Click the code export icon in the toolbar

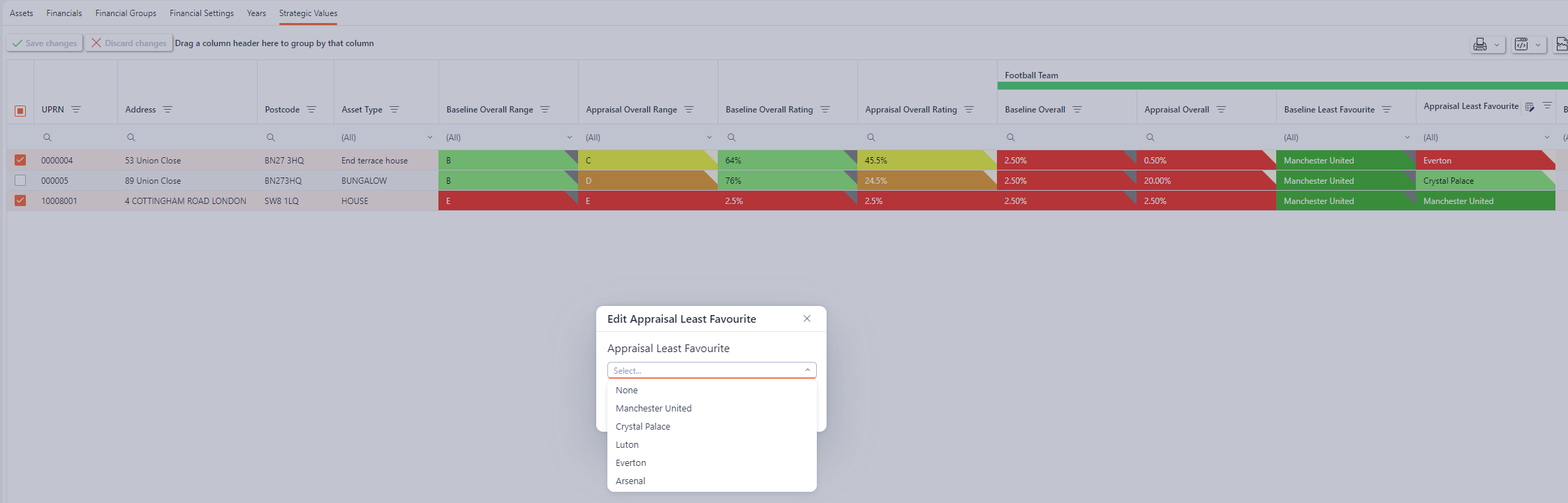(x=1521, y=44)
